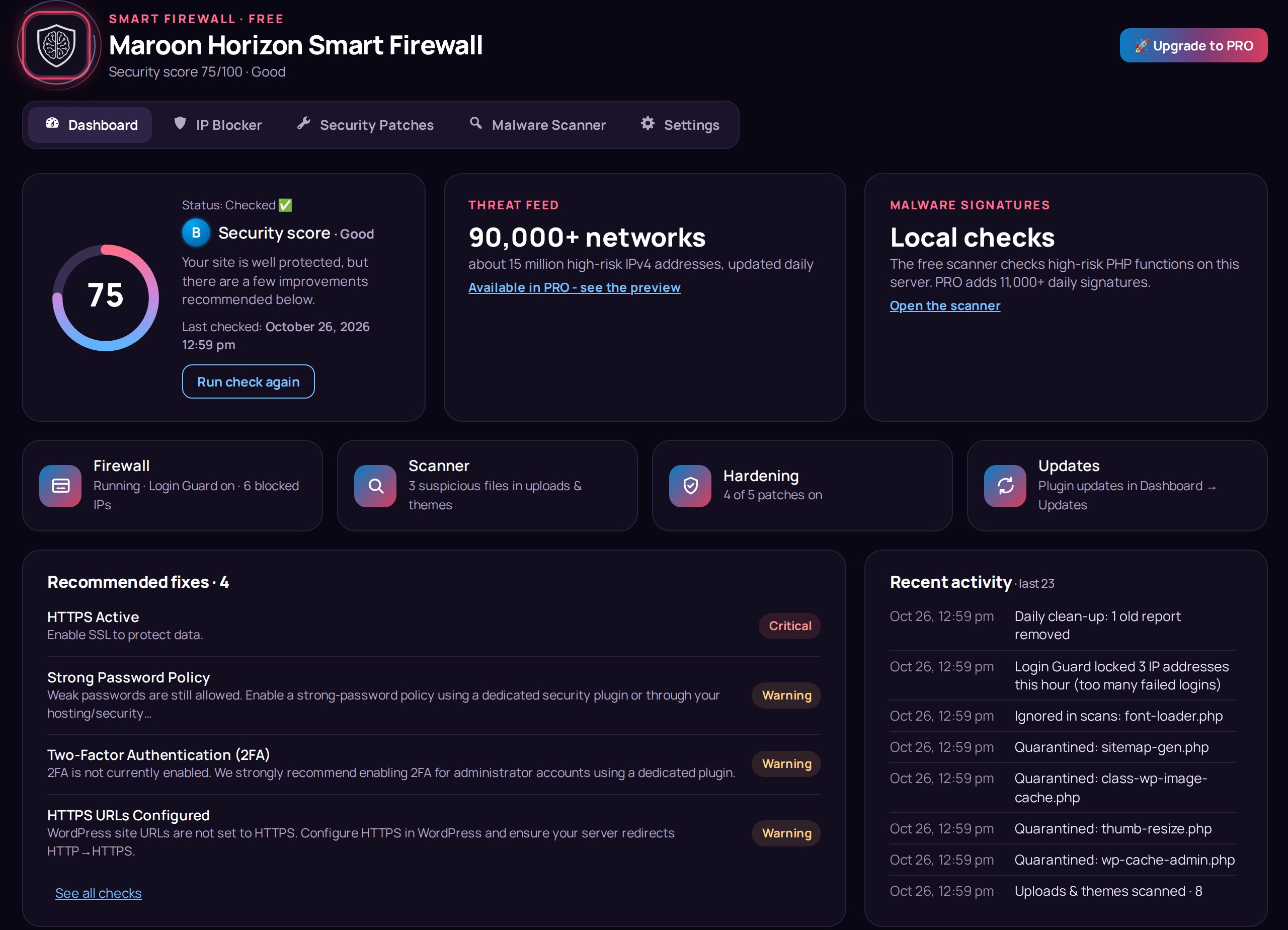Follow the Open the scanner link

(944, 305)
